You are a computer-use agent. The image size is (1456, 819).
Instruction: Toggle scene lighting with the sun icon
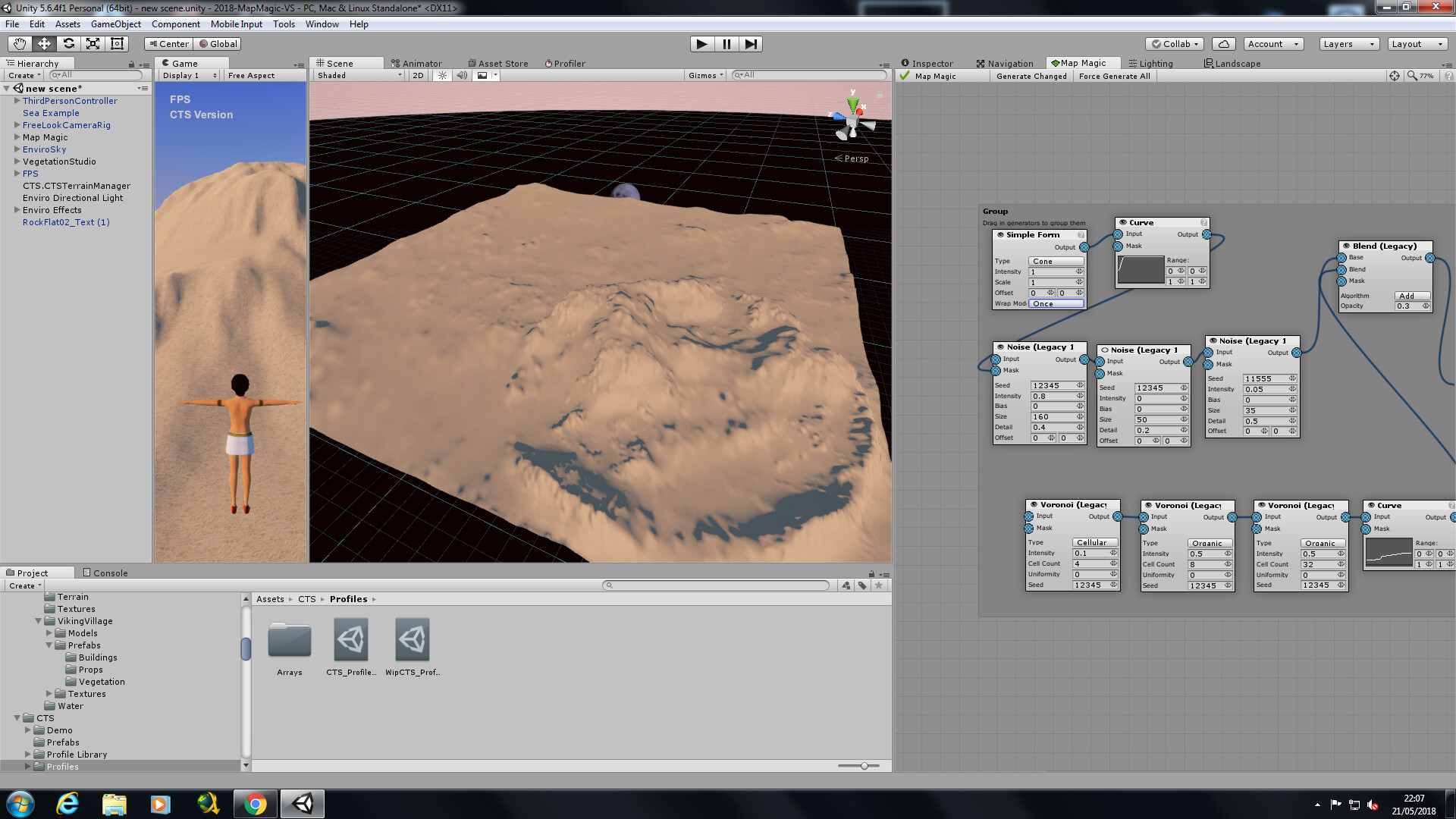coord(442,75)
